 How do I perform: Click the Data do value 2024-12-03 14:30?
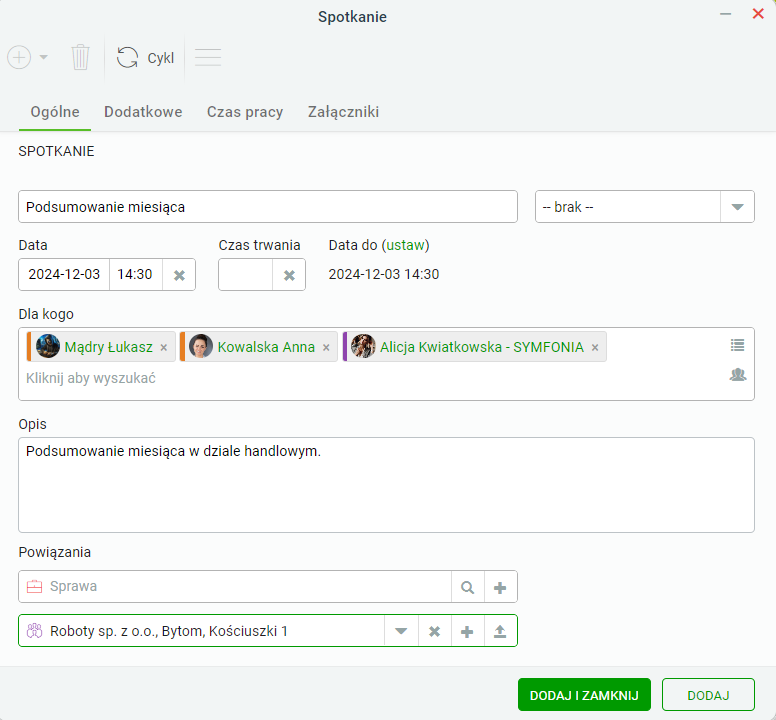coord(384,274)
